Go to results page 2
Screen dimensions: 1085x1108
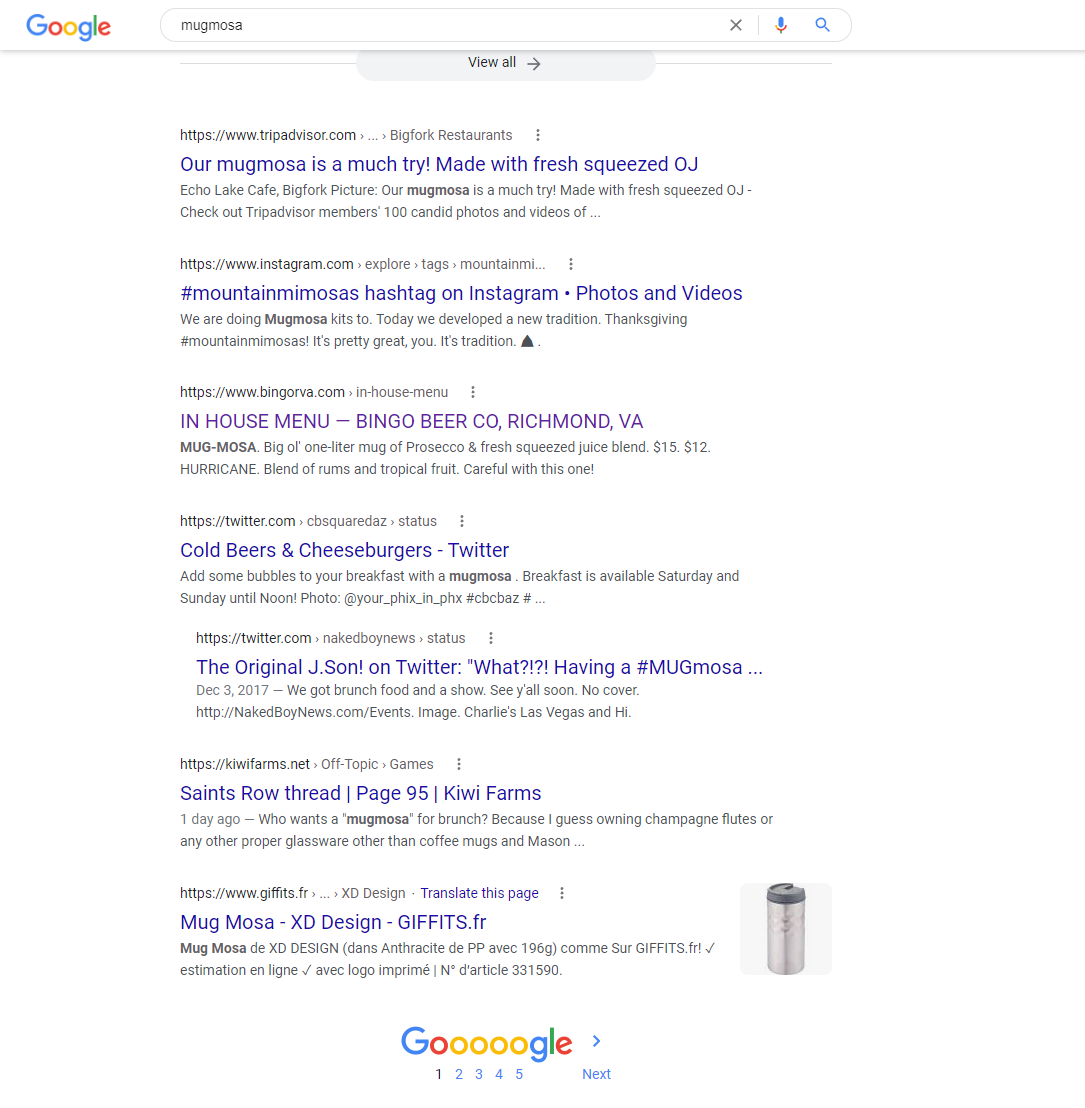click(x=459, y=1074)
